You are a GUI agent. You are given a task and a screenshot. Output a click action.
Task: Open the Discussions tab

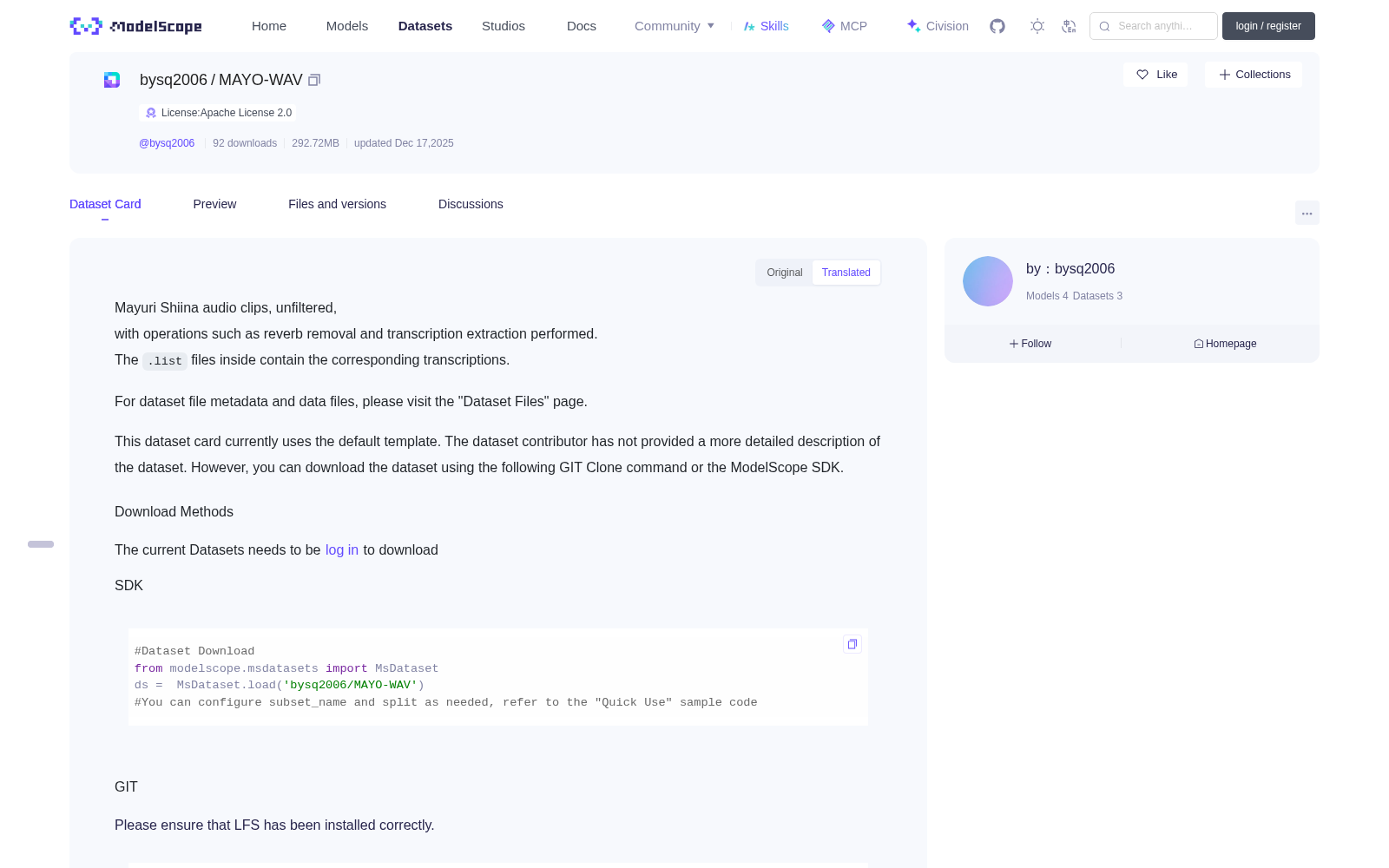pos(471,204)
